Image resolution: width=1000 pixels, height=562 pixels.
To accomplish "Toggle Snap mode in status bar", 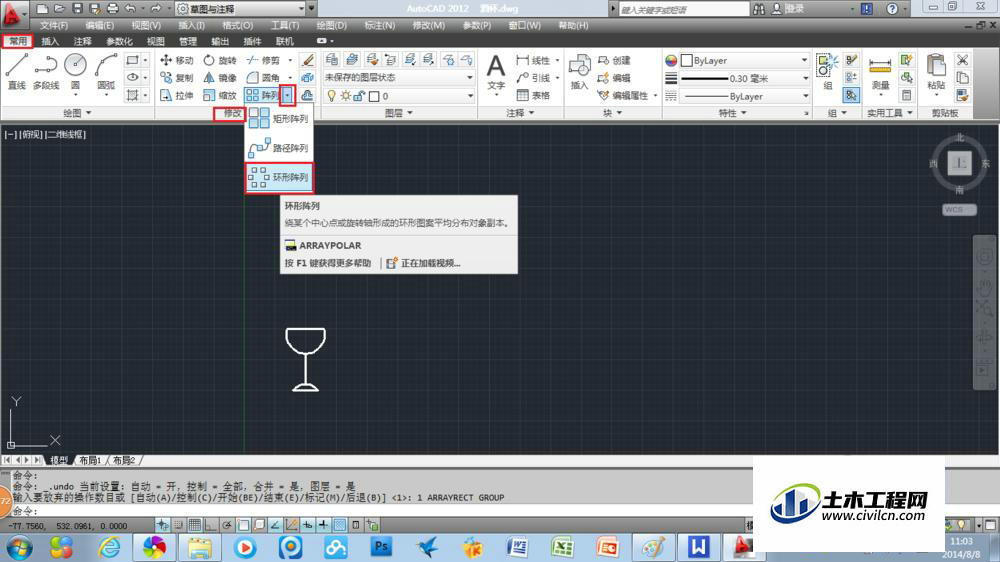I will click(x=179, y=525).
